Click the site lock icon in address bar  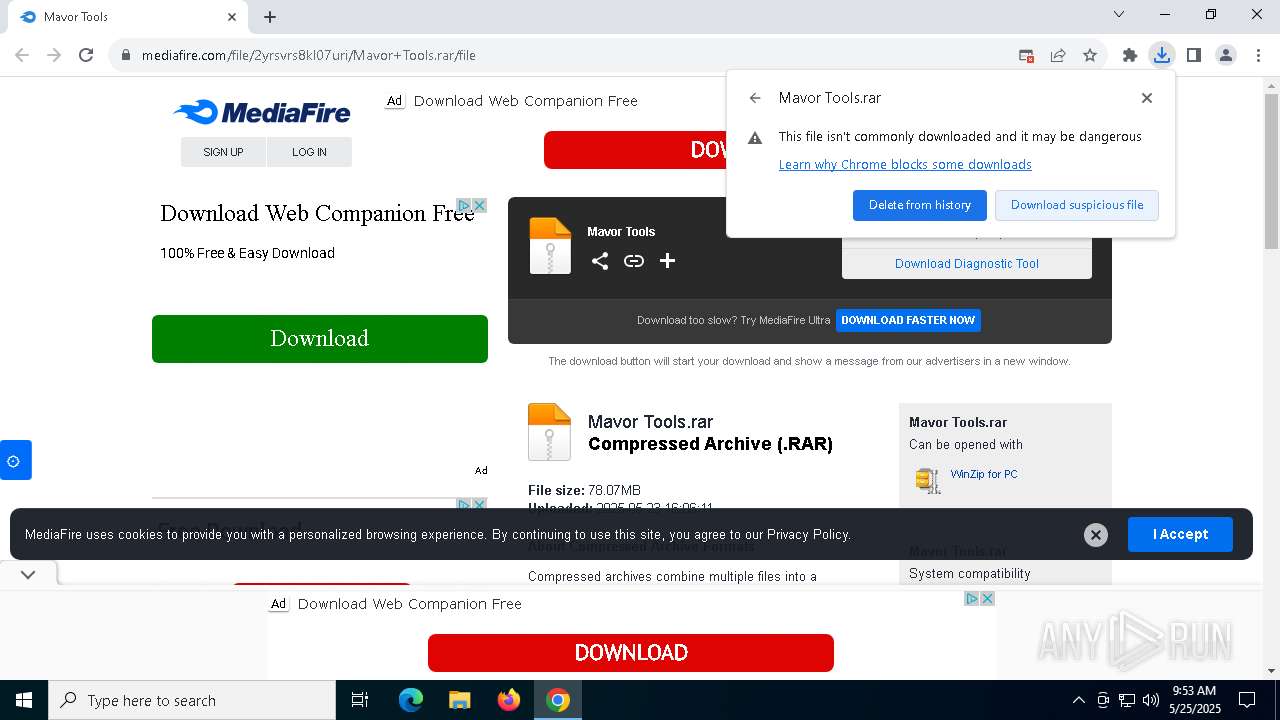[x=126, y=55]
